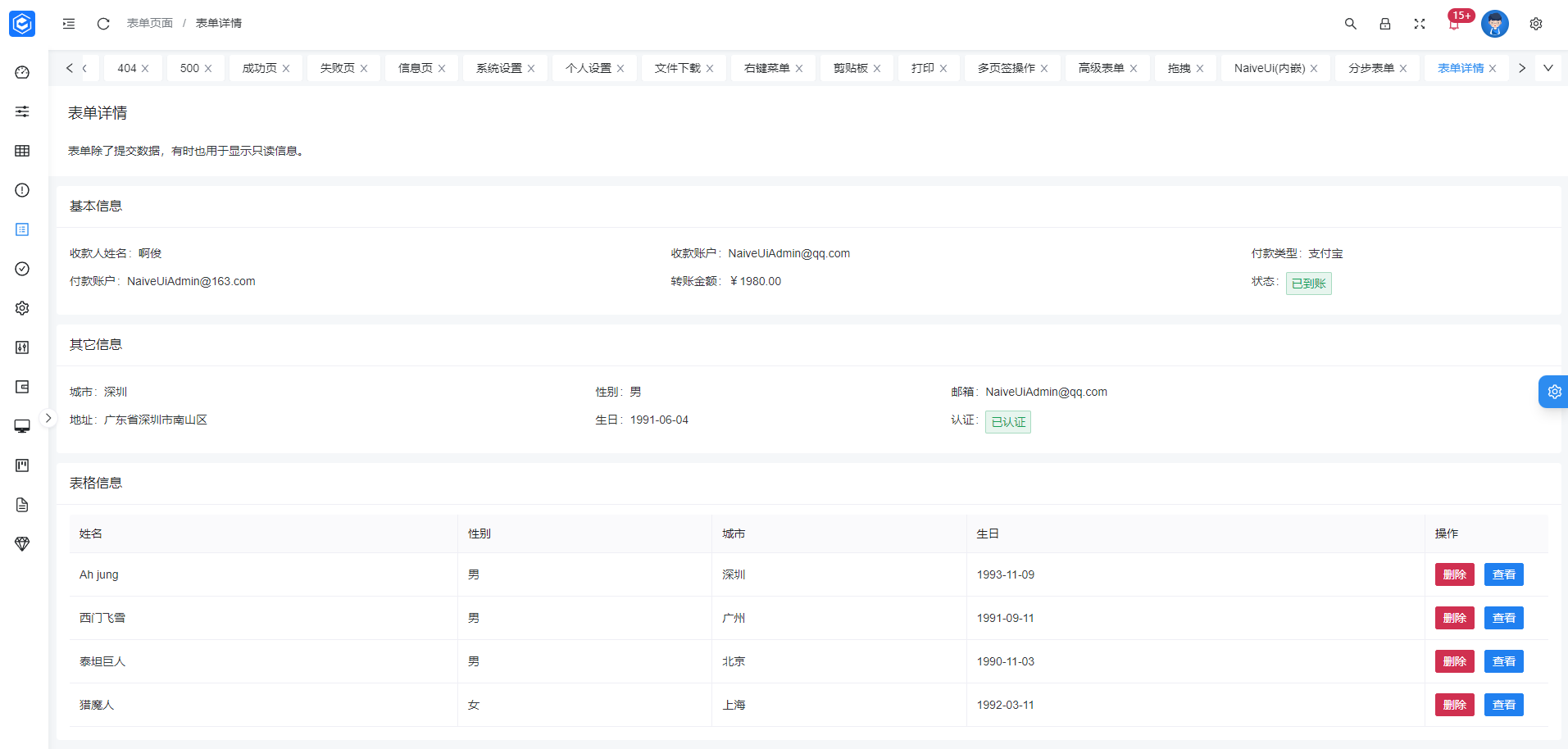Open the blue floating settings gear button

tap(1553, 392)
